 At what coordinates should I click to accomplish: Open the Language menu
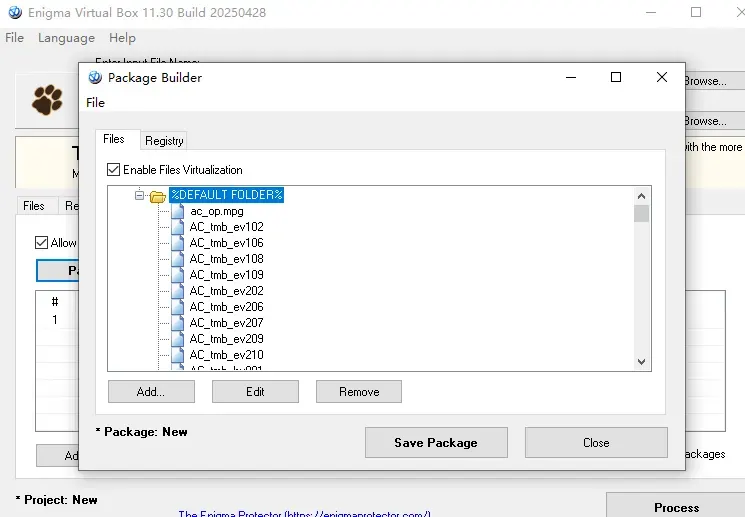tap(67, 38)
